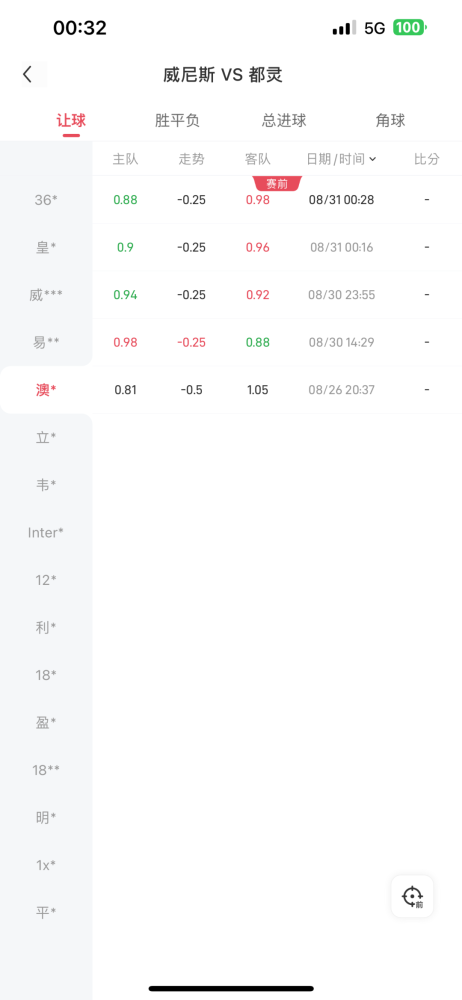Tap the 08/26 20:37 odds row
The width and height of the screenshot is (462, 1000).
[x=277, y=390]
